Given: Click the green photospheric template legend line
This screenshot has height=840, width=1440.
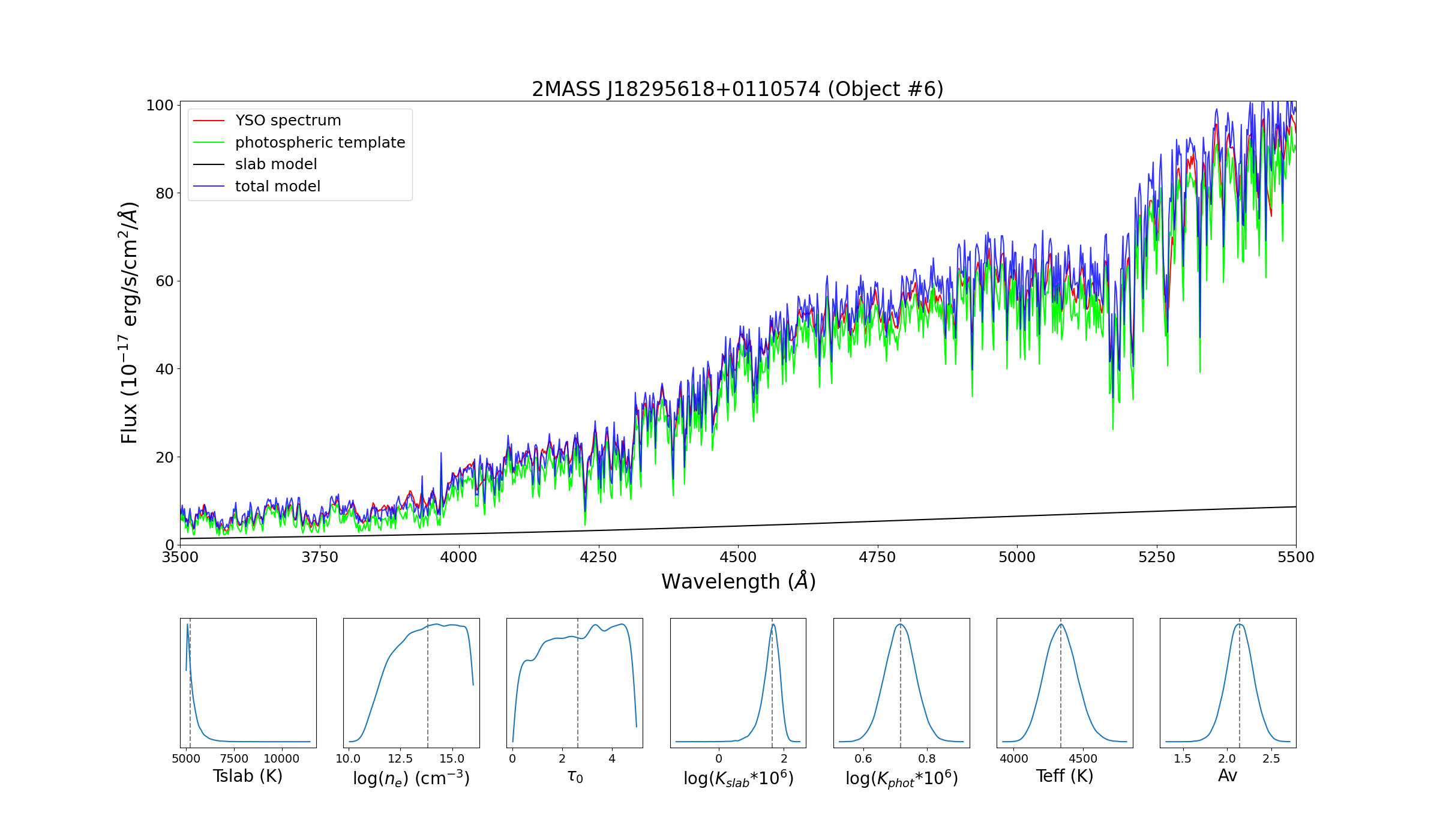Looking at the screenshot, I should [209, 143].
